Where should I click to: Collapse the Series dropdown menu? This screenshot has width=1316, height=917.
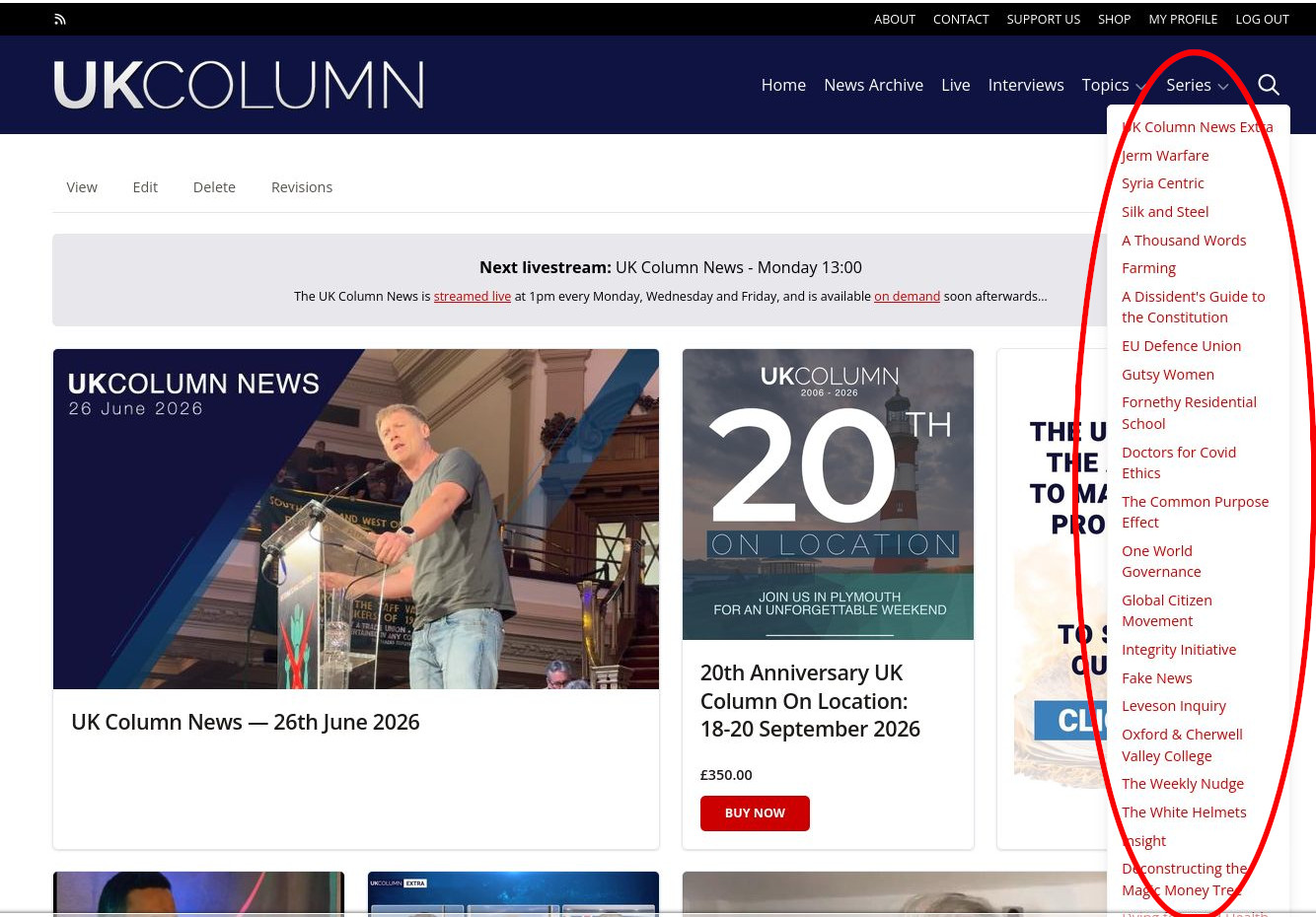[x=1198, y=85]
